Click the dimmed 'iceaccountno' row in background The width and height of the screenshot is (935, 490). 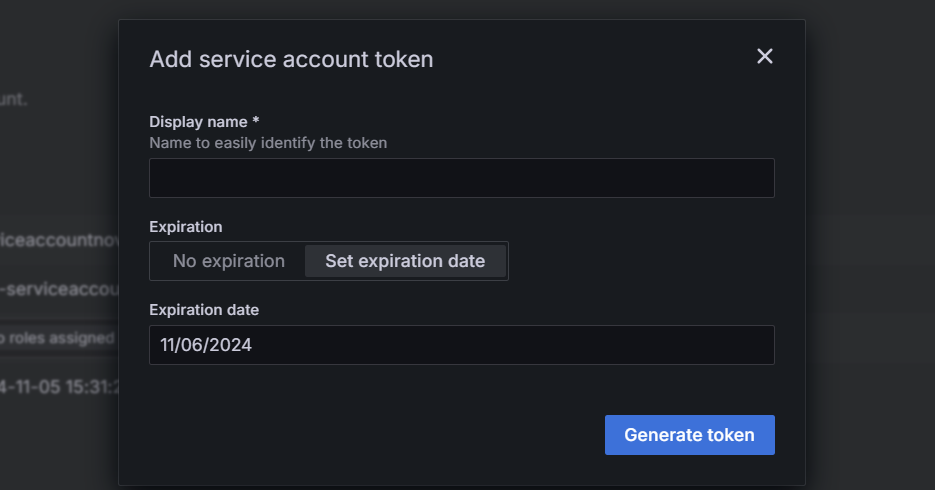click(x=58, y=240)
